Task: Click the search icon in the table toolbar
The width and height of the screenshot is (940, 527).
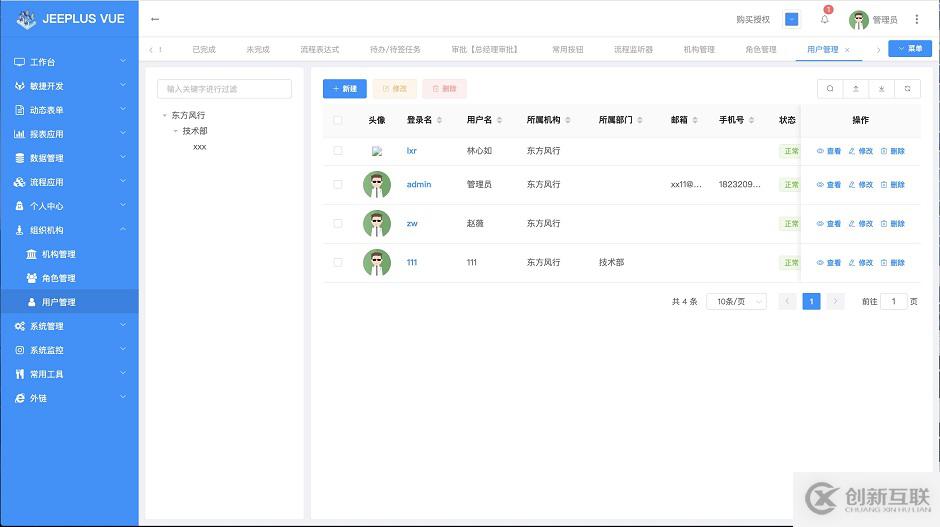Action: point(830,89)
